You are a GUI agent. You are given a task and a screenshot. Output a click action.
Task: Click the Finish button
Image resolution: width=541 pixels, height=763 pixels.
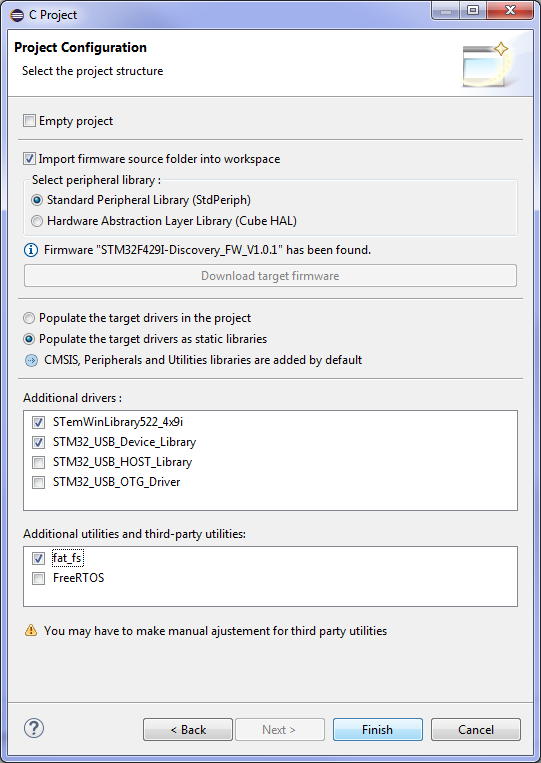(378, 729)
